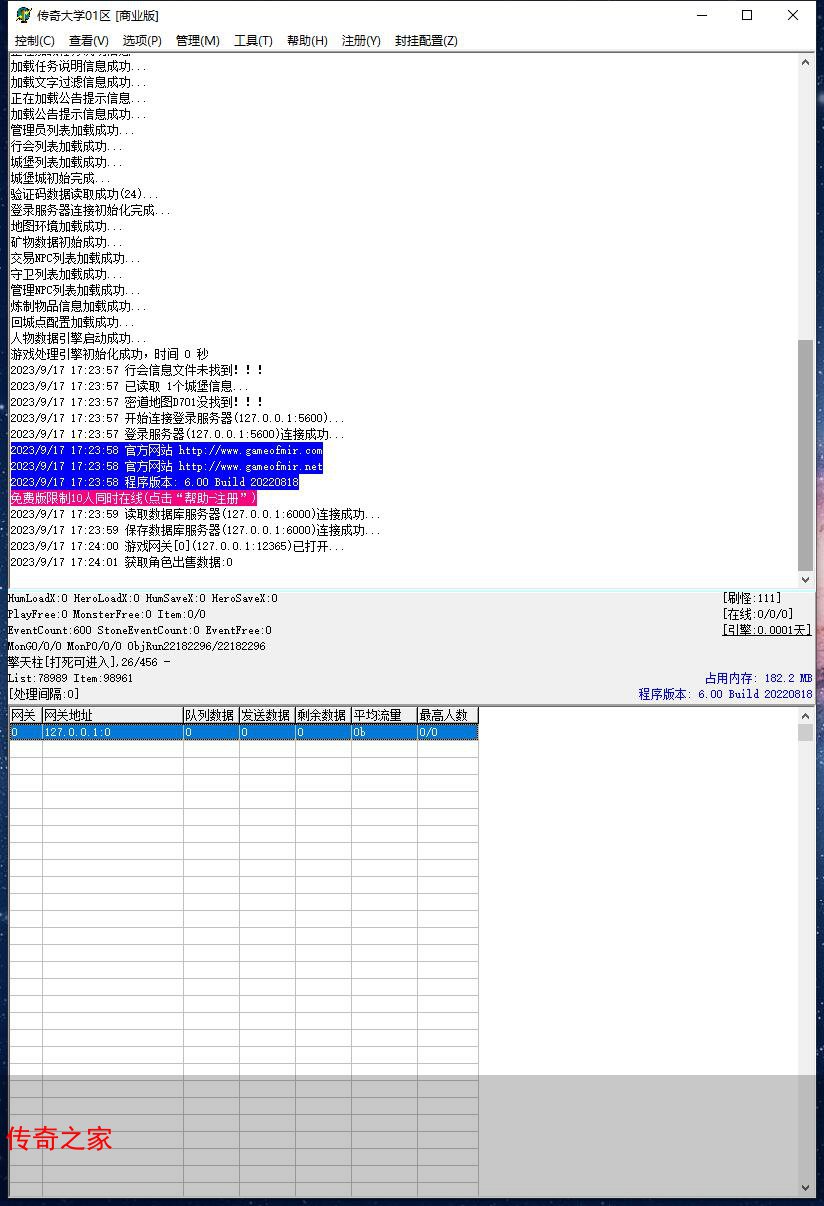Screen dimensions: 824x1206
Task: Click the pink free version limit notice
Action: tap(133, 498)
